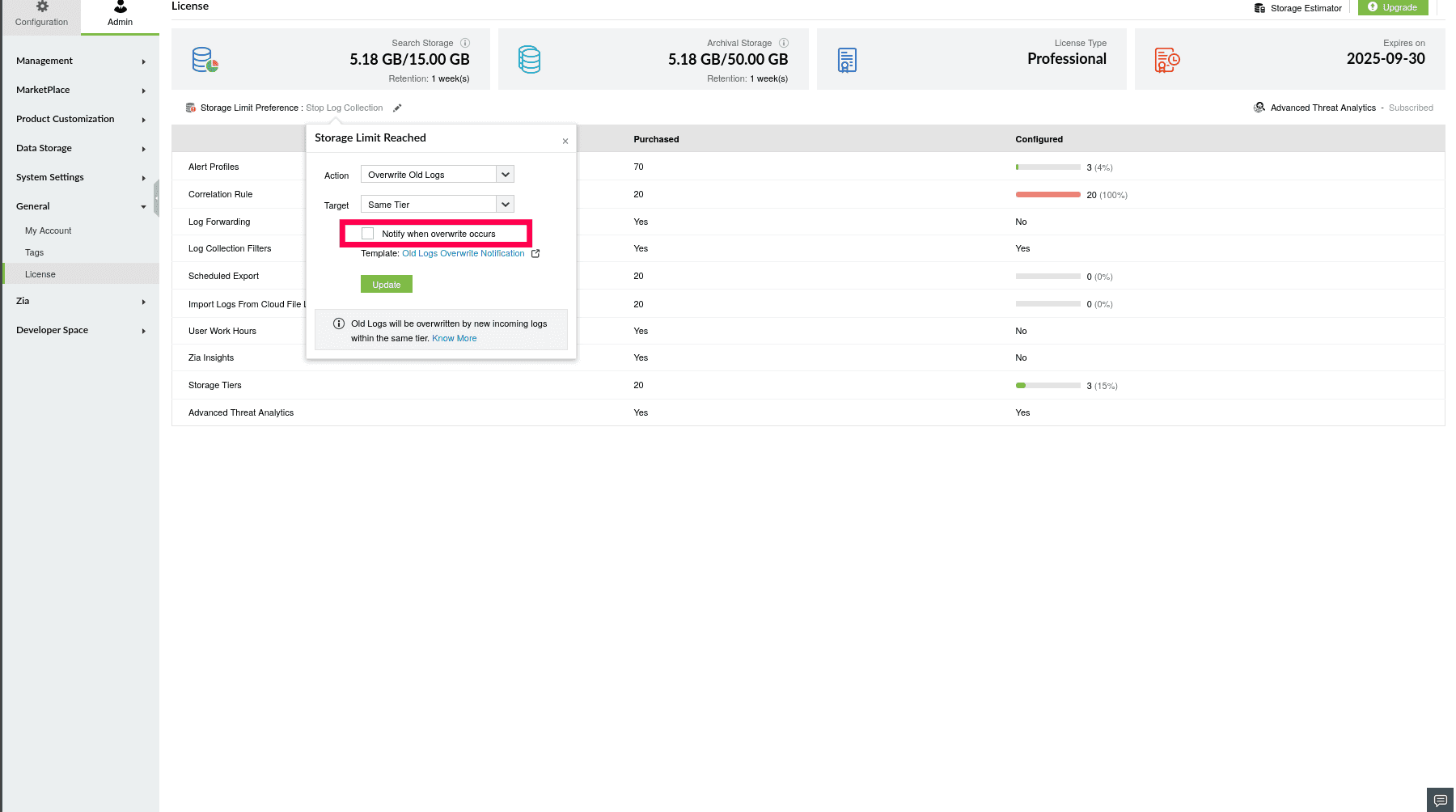The image size is (1456, 812).
Task: Click the Correlation Rule row label
Action: [x=221, y=195]
